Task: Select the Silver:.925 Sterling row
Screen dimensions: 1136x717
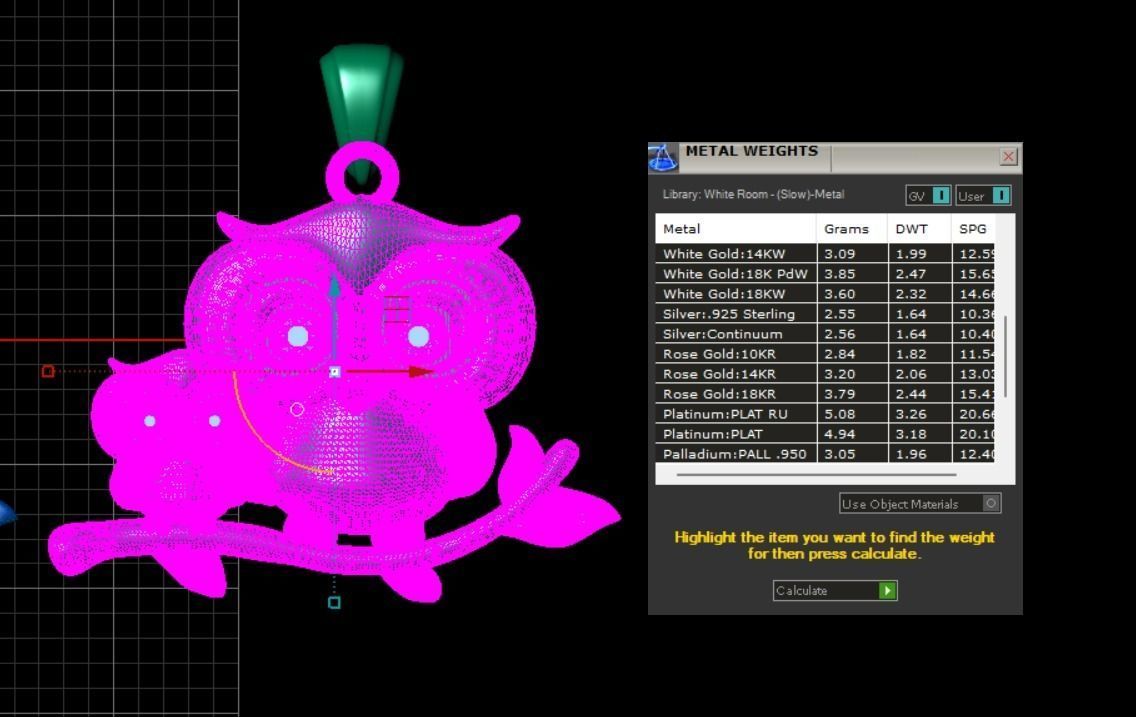Action: [824, 314]
